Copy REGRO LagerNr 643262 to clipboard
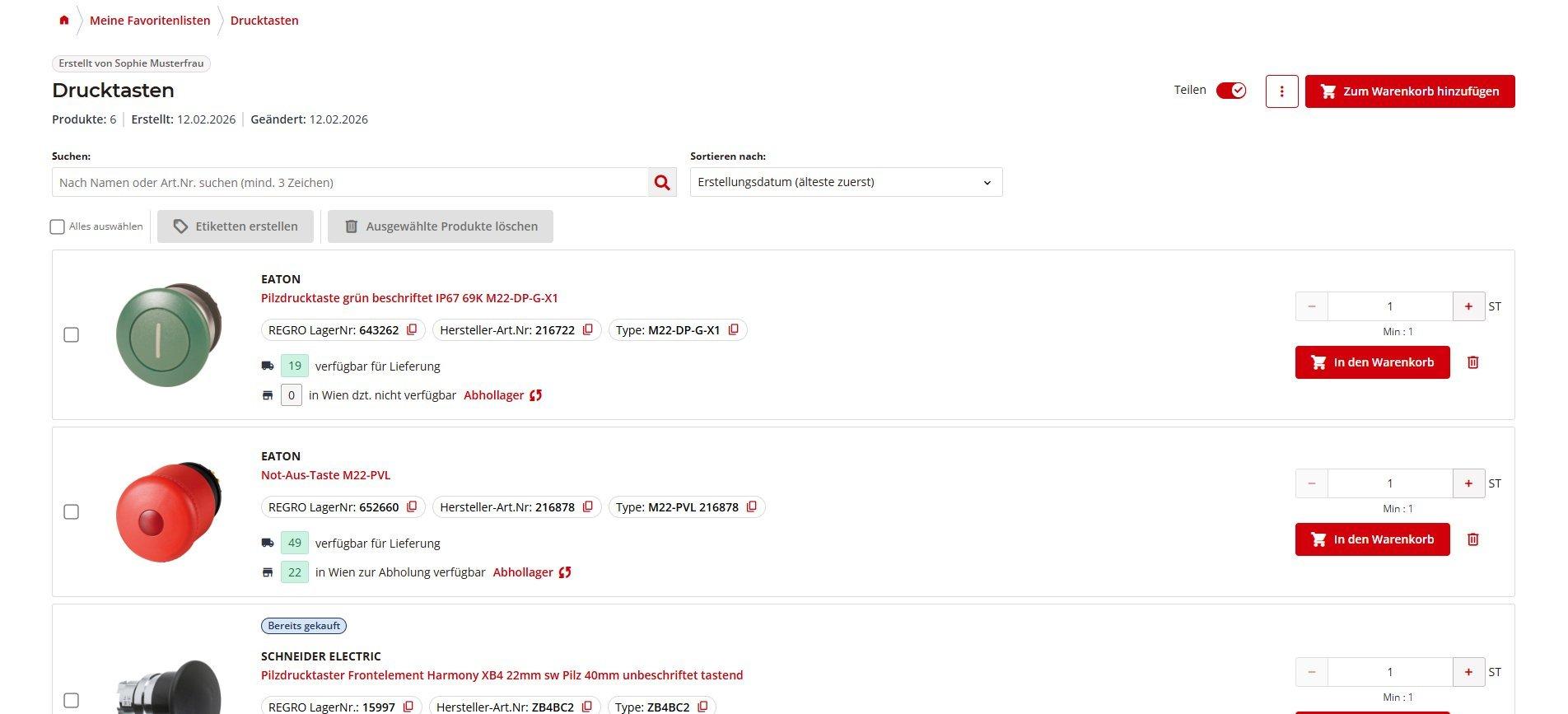Image resolution: width=1568 pixels, height=714 pixels. (412, 330)
